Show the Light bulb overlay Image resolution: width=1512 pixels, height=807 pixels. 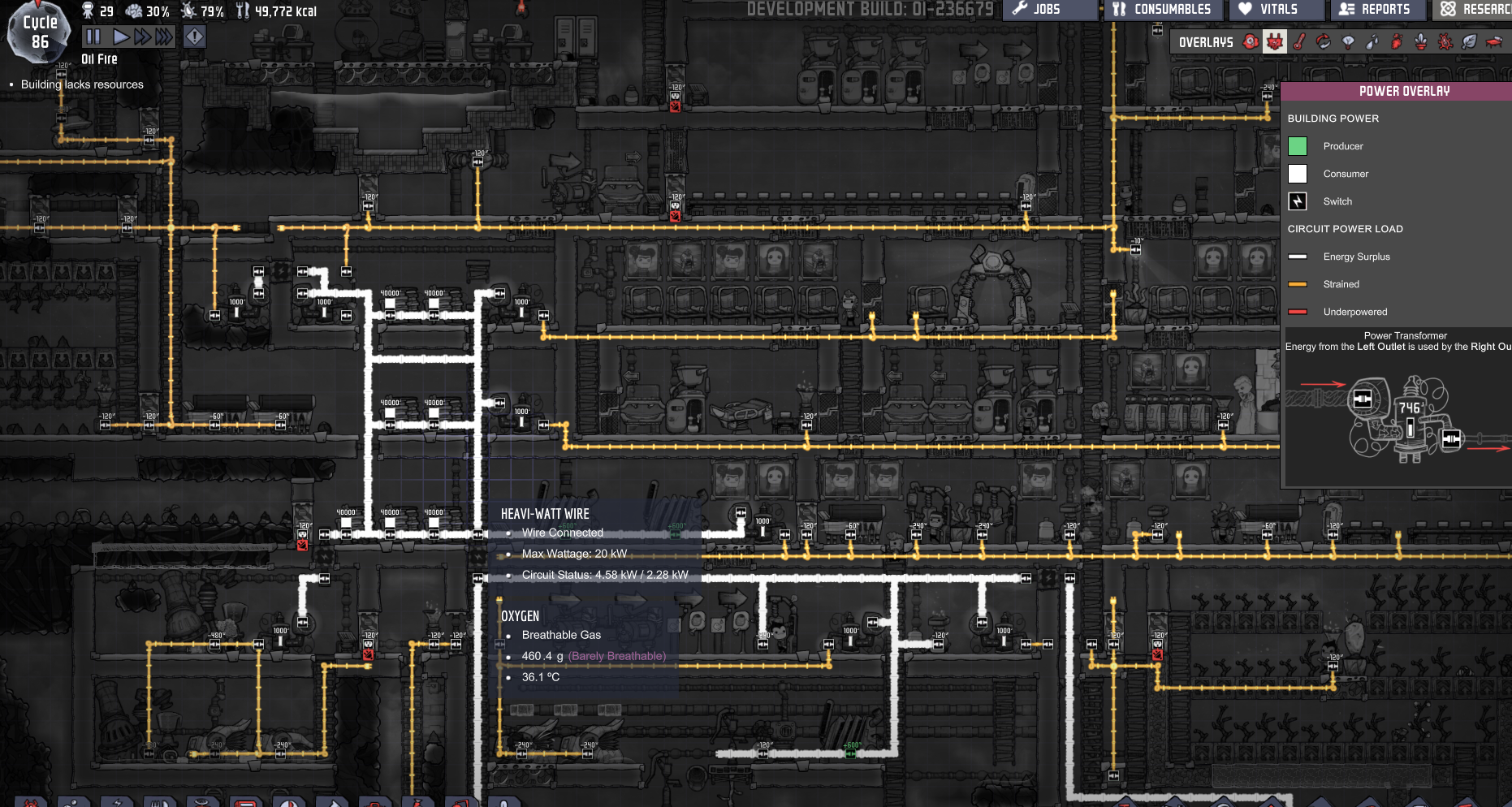[x=1348, y=41]
